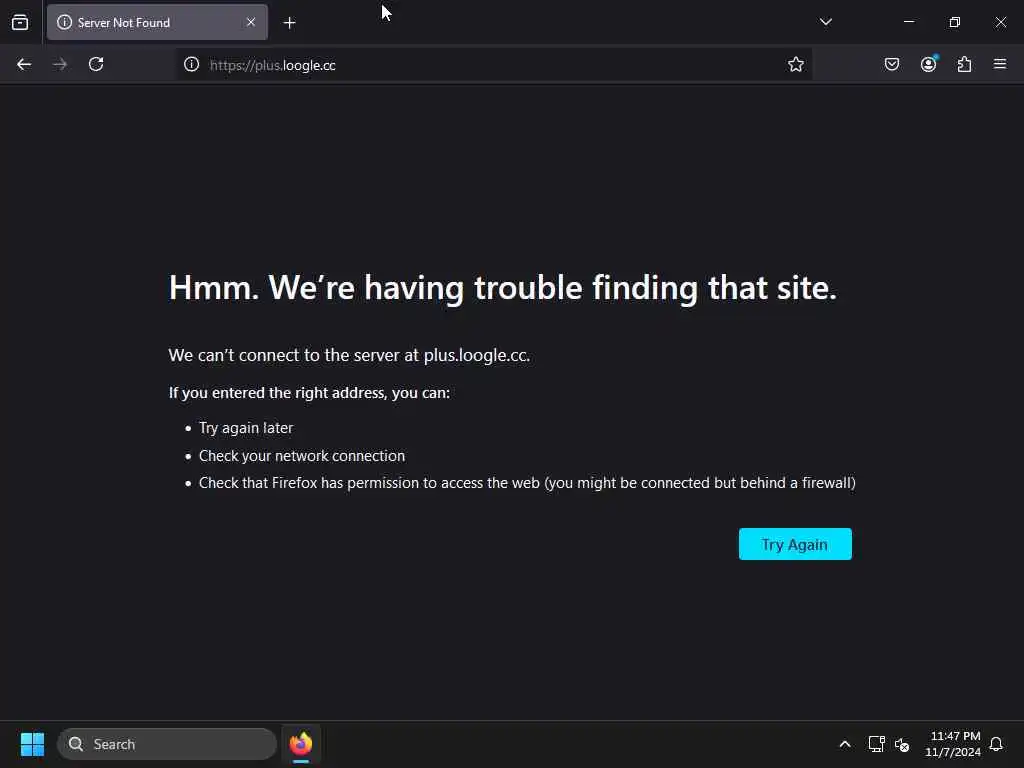Open the network status tray icon
1024x768 pixels.
(876, 744)
